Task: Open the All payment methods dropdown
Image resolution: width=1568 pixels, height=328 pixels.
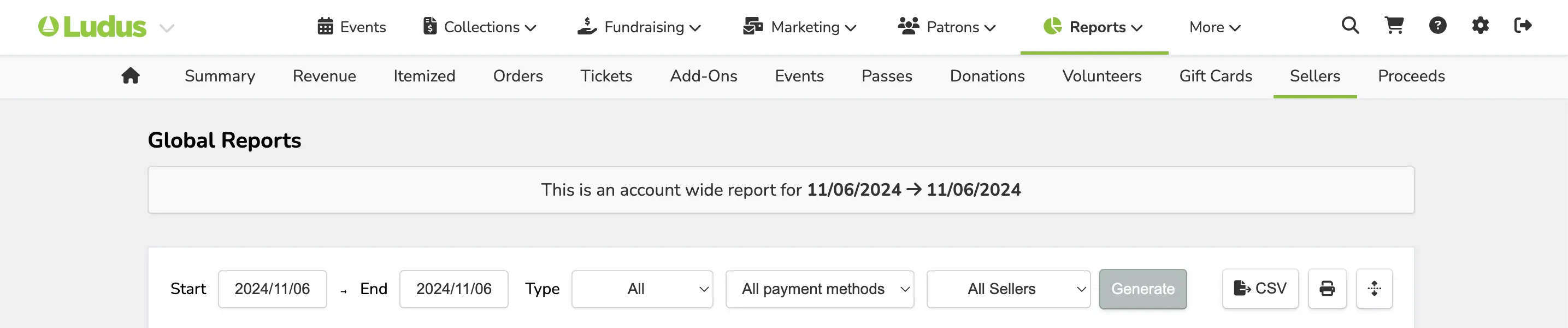Action: point(820,289)
